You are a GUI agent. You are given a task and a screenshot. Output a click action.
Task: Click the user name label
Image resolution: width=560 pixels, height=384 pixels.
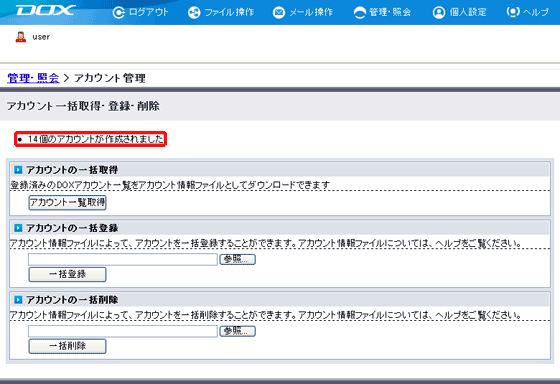pos(41,37)
